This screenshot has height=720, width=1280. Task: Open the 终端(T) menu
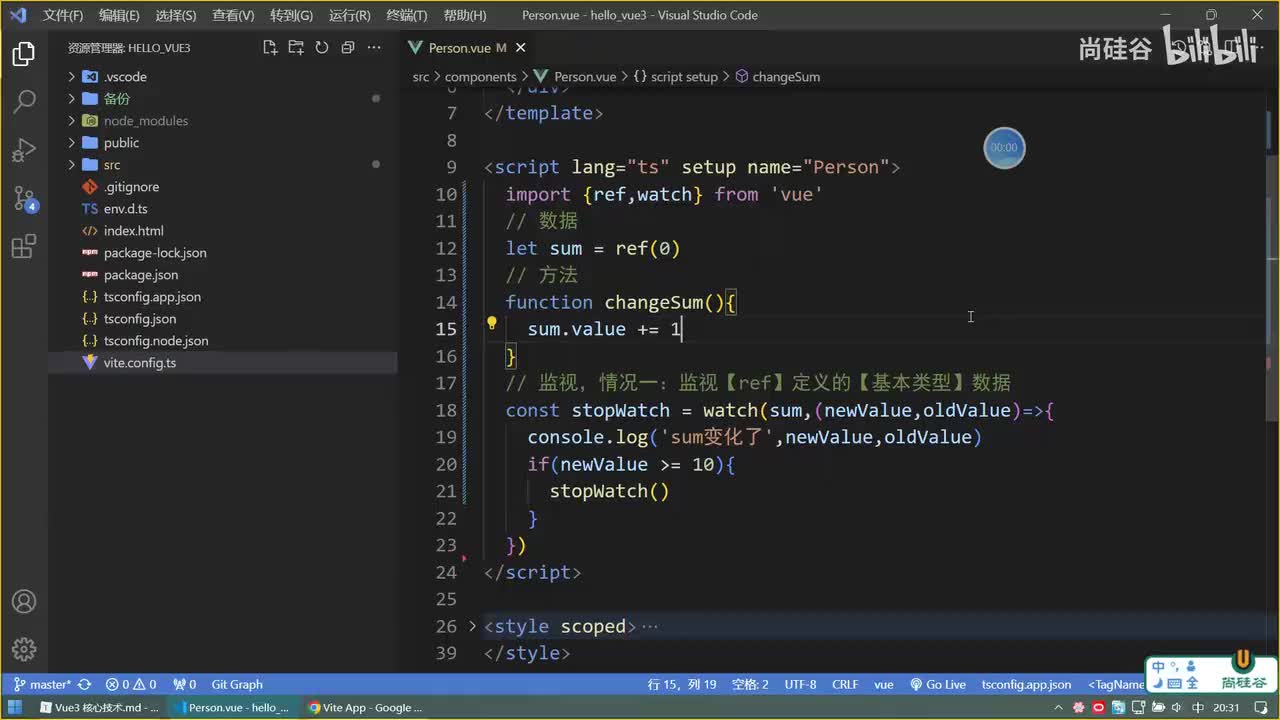click(x=406, y=15)
